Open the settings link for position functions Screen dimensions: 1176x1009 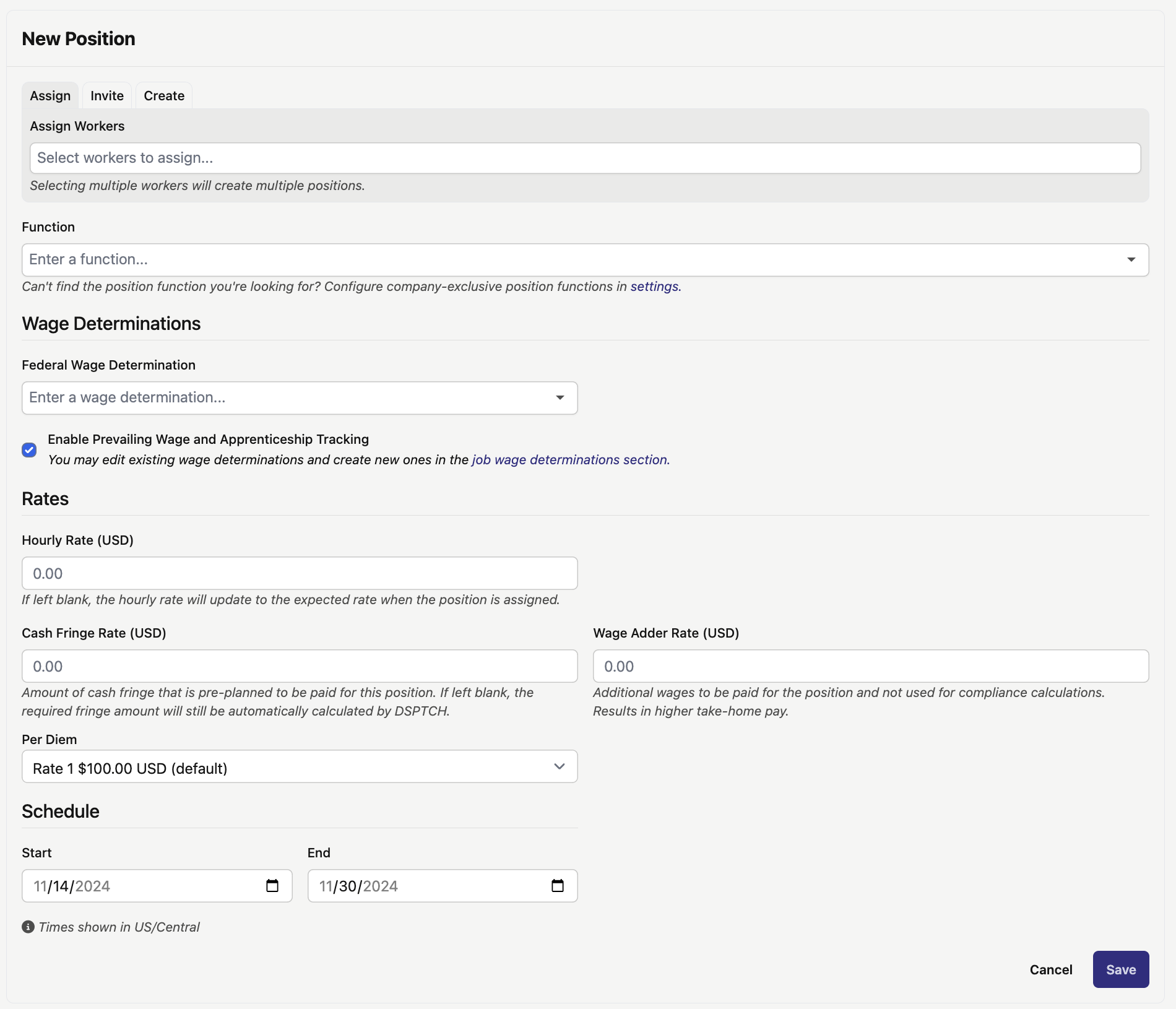[x=654, y=287]
